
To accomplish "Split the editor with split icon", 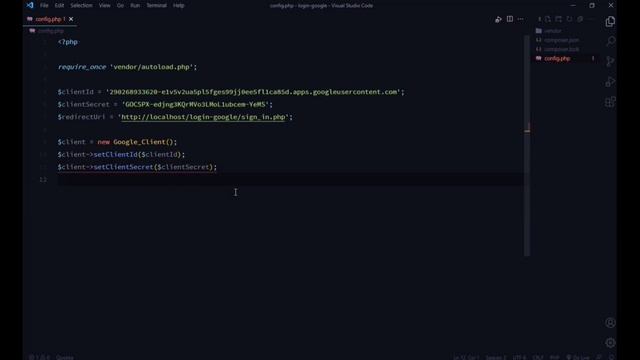I will tap(510, 19).
